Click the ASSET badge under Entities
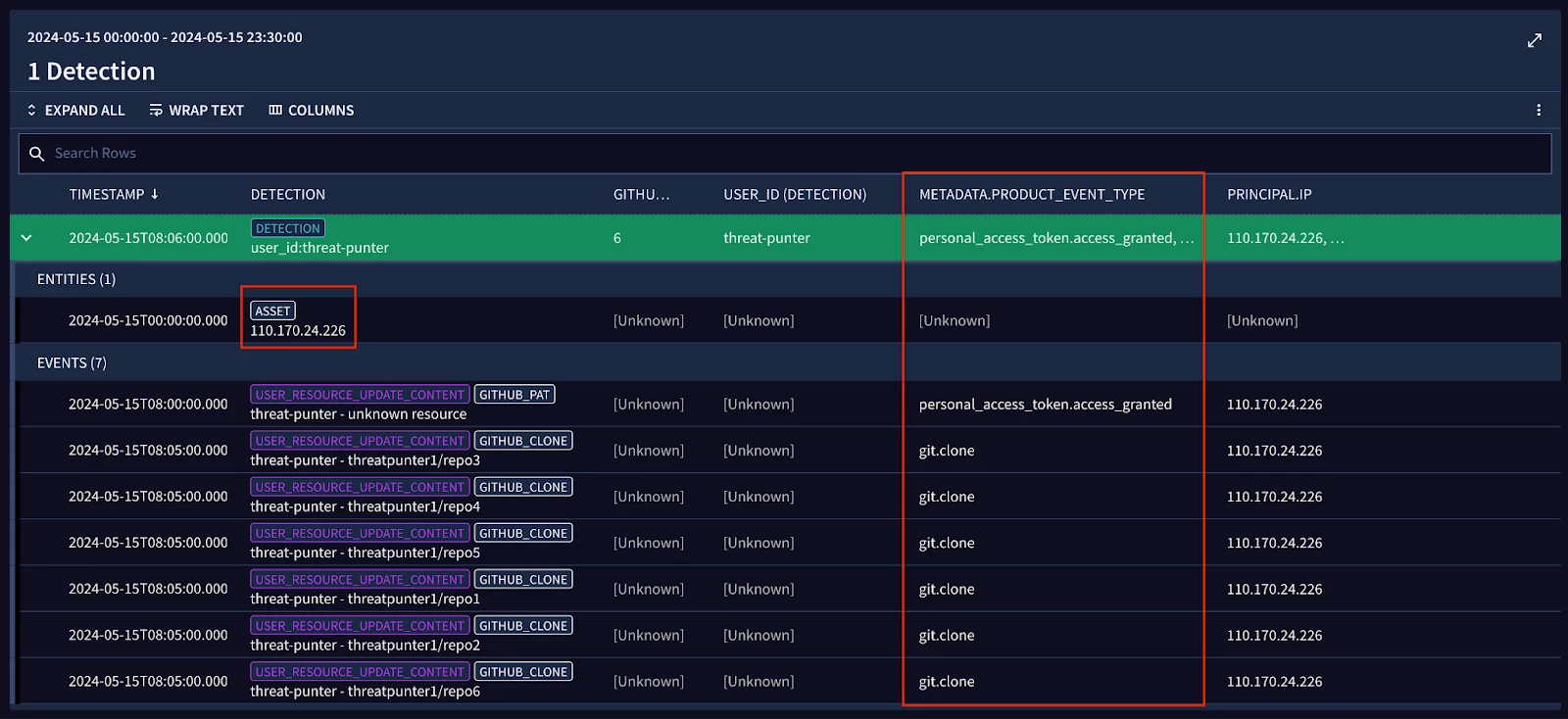This screenshot has height=719, width=1568. [272, 311]
